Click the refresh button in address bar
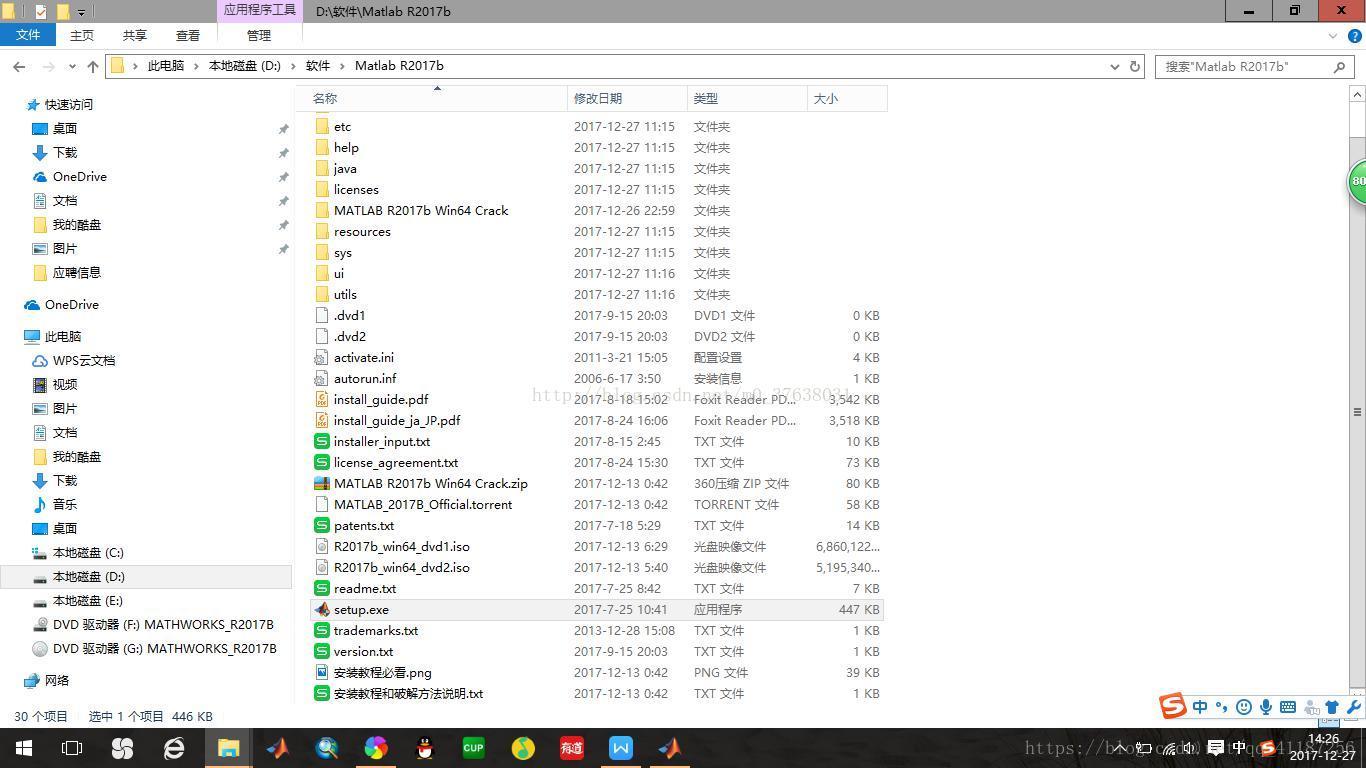Viewport: 1366px width, 768px height. pyautogui.click(x=1135, y=66)
